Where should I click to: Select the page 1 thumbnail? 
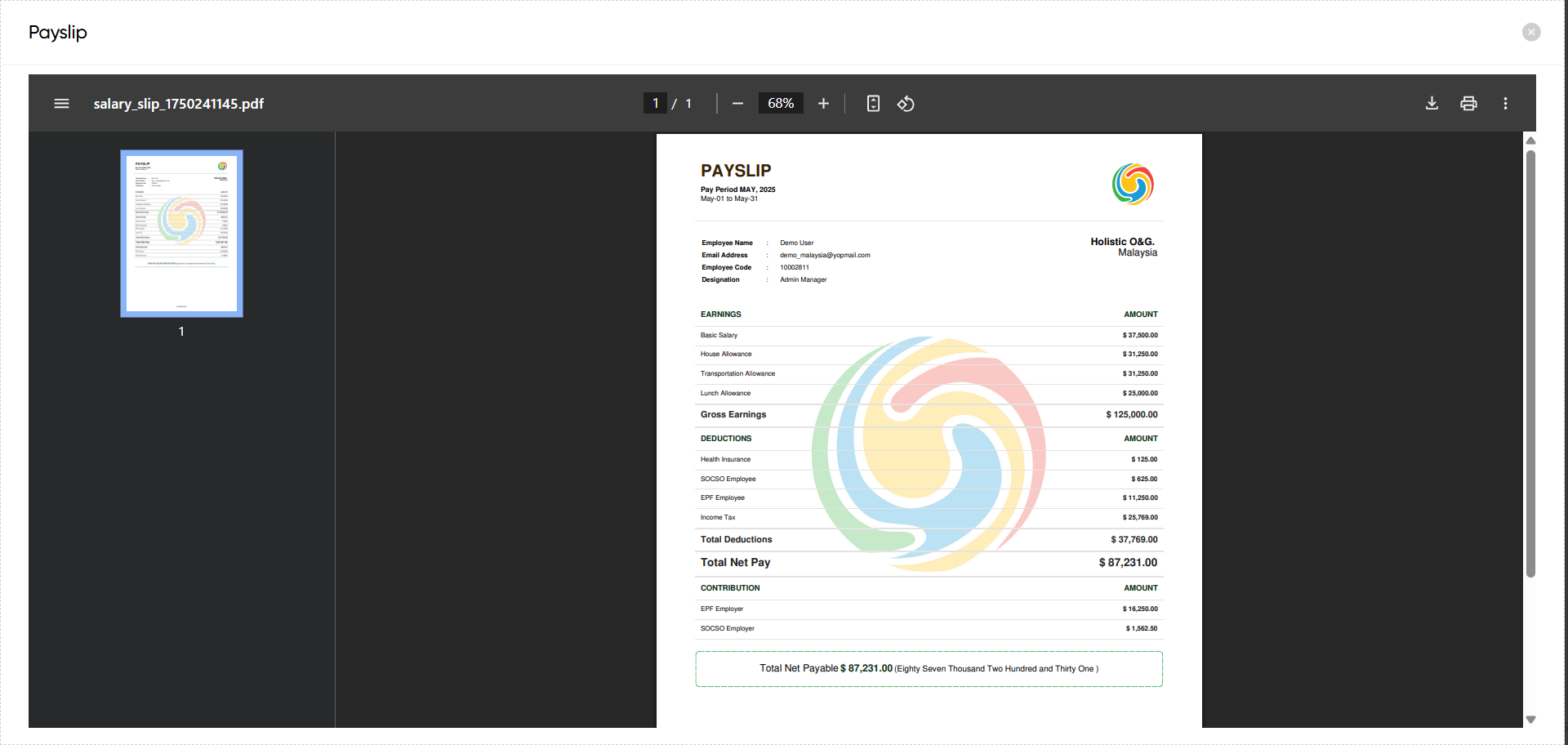(181, 233)
